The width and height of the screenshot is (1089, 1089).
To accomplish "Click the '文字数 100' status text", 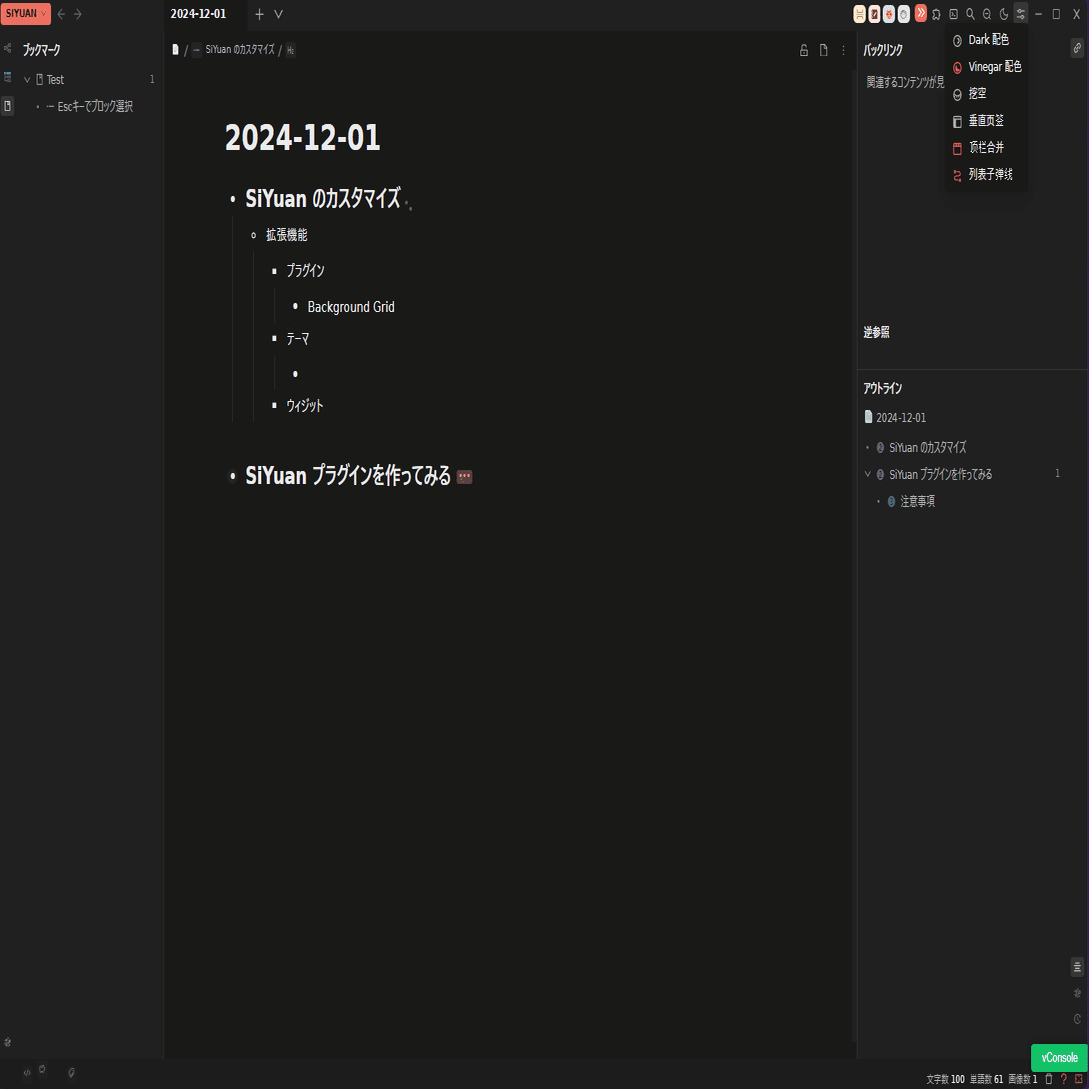I will point(945,1079).
